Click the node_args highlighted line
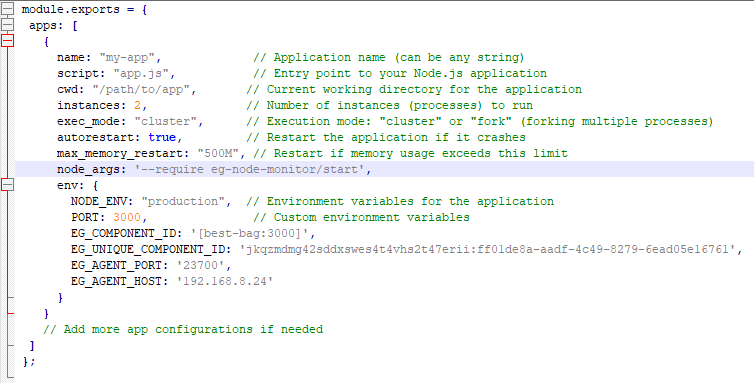Image resolution: width=754 pixels, height=383 pixels. coord(384,169)
